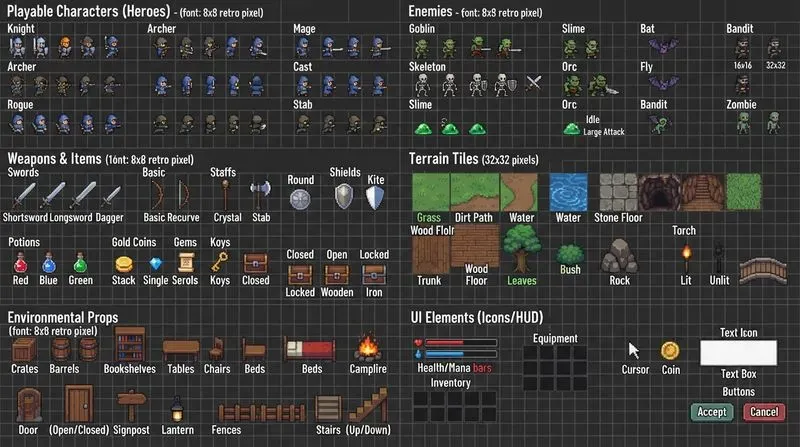Select the Rock terrain sprite
The width and height of the screenshot is (800, 447).
click(x=619, y=257)
